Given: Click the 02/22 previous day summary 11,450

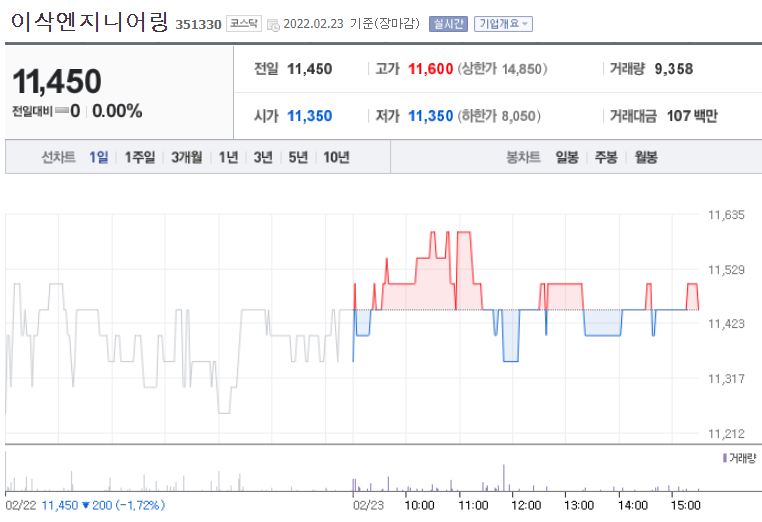Looking at the screenshot, I should 60,505.
